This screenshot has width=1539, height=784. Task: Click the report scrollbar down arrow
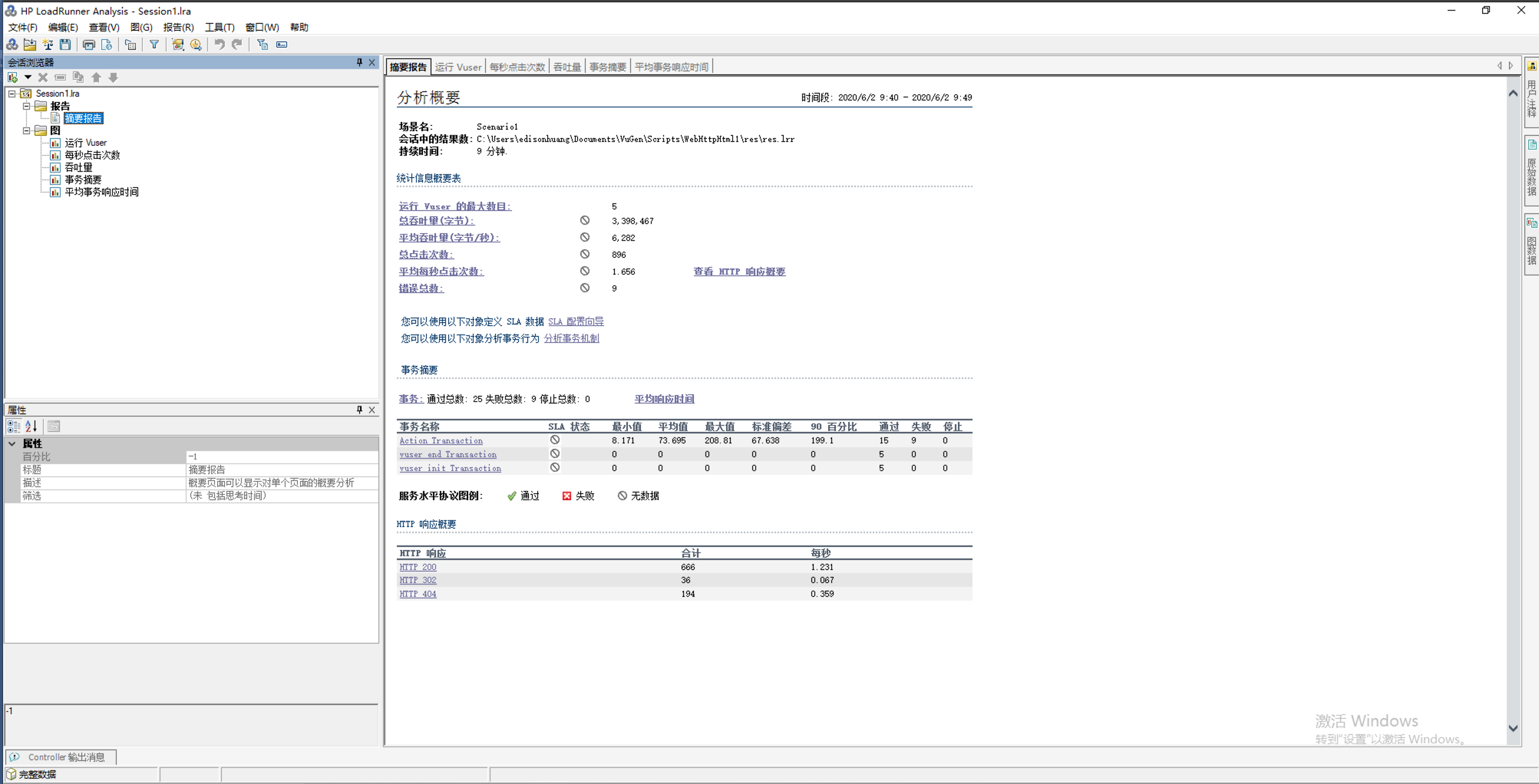(1513, 728)
